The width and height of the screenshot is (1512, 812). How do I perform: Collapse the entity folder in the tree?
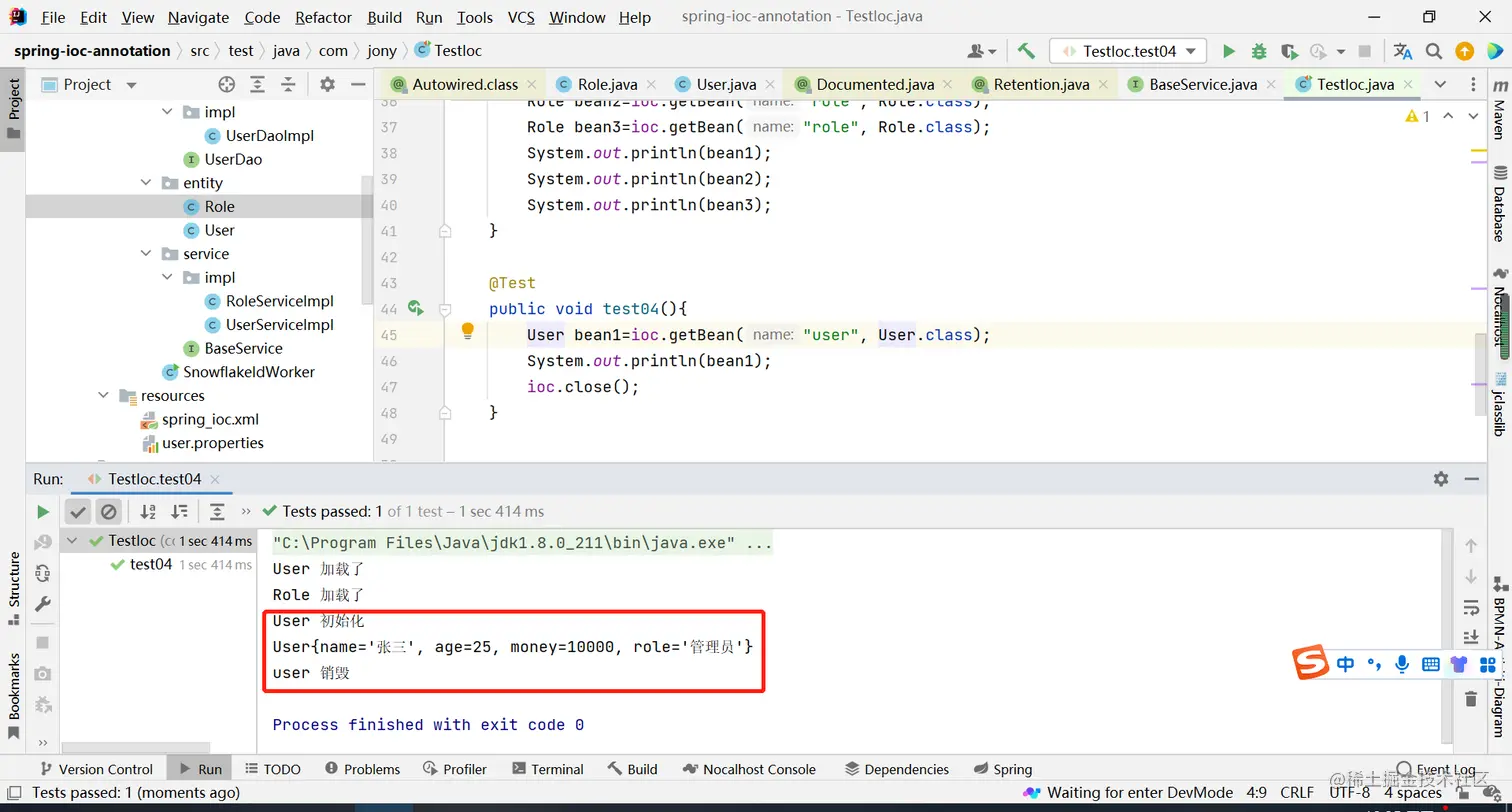coord(147,183)
